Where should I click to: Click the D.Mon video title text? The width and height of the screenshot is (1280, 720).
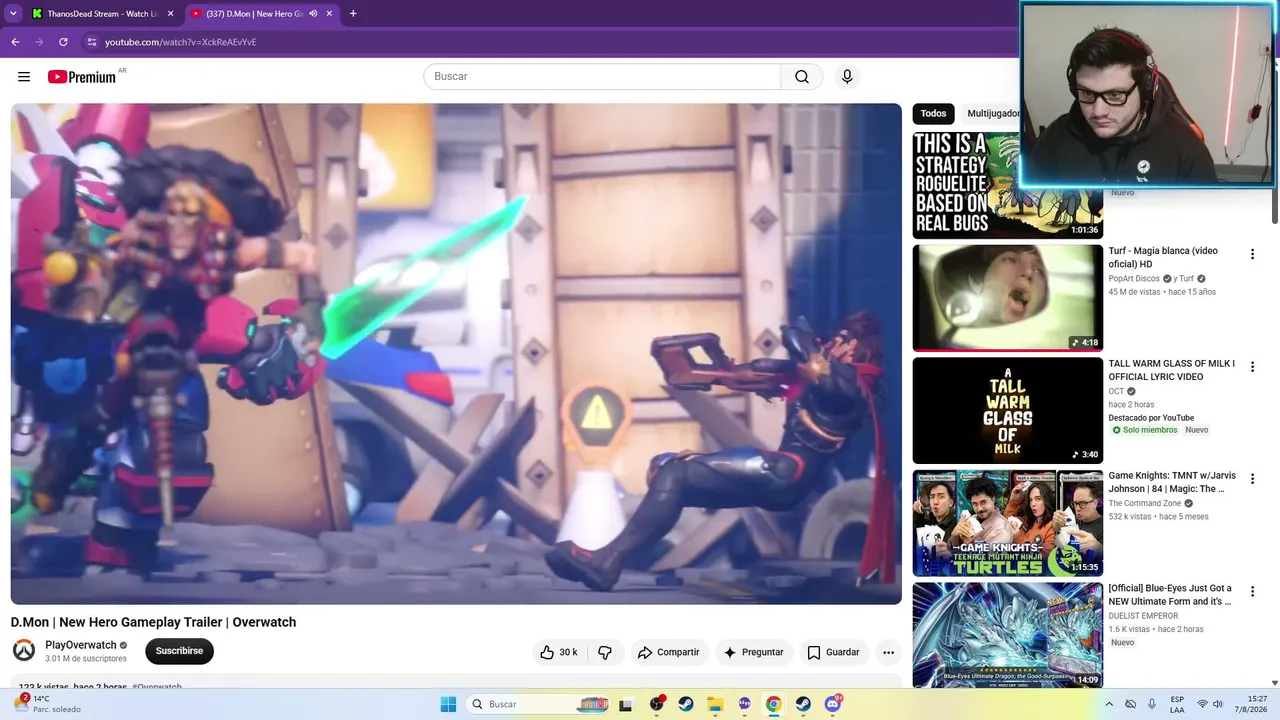pos(153,622)
